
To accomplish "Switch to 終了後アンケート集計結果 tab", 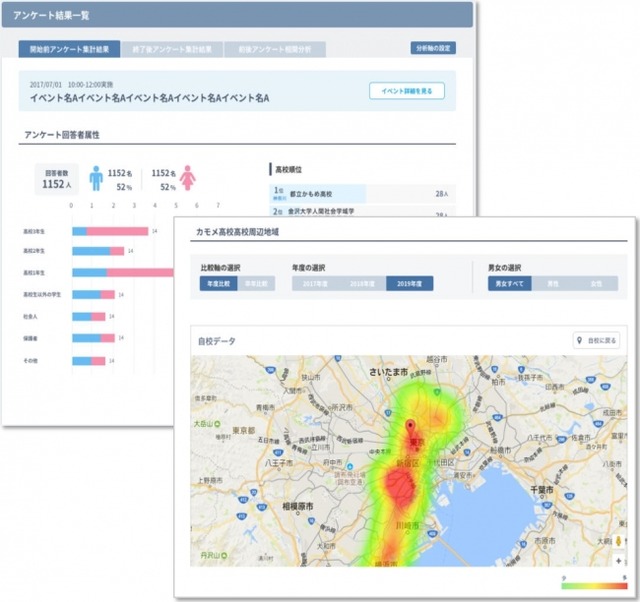I will click(171, 48).
